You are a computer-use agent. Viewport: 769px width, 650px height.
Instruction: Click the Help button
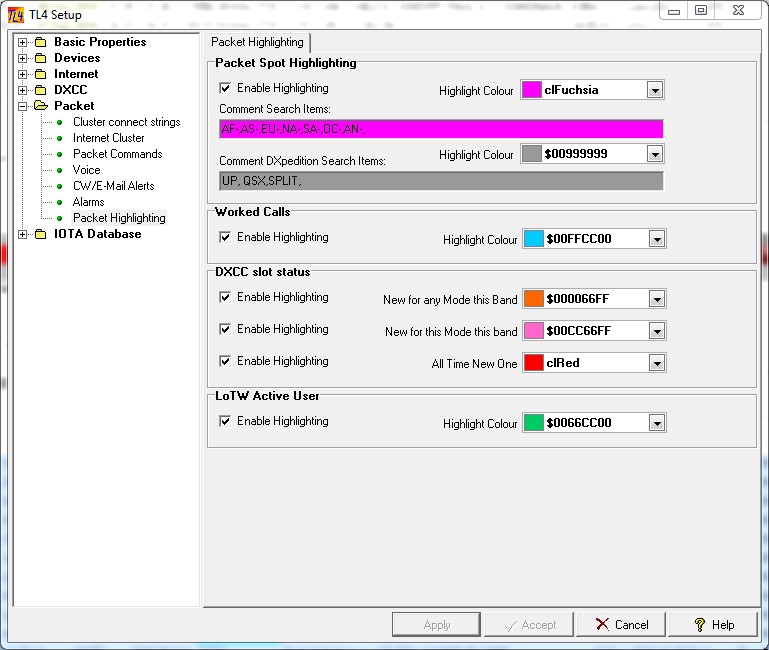714,625
